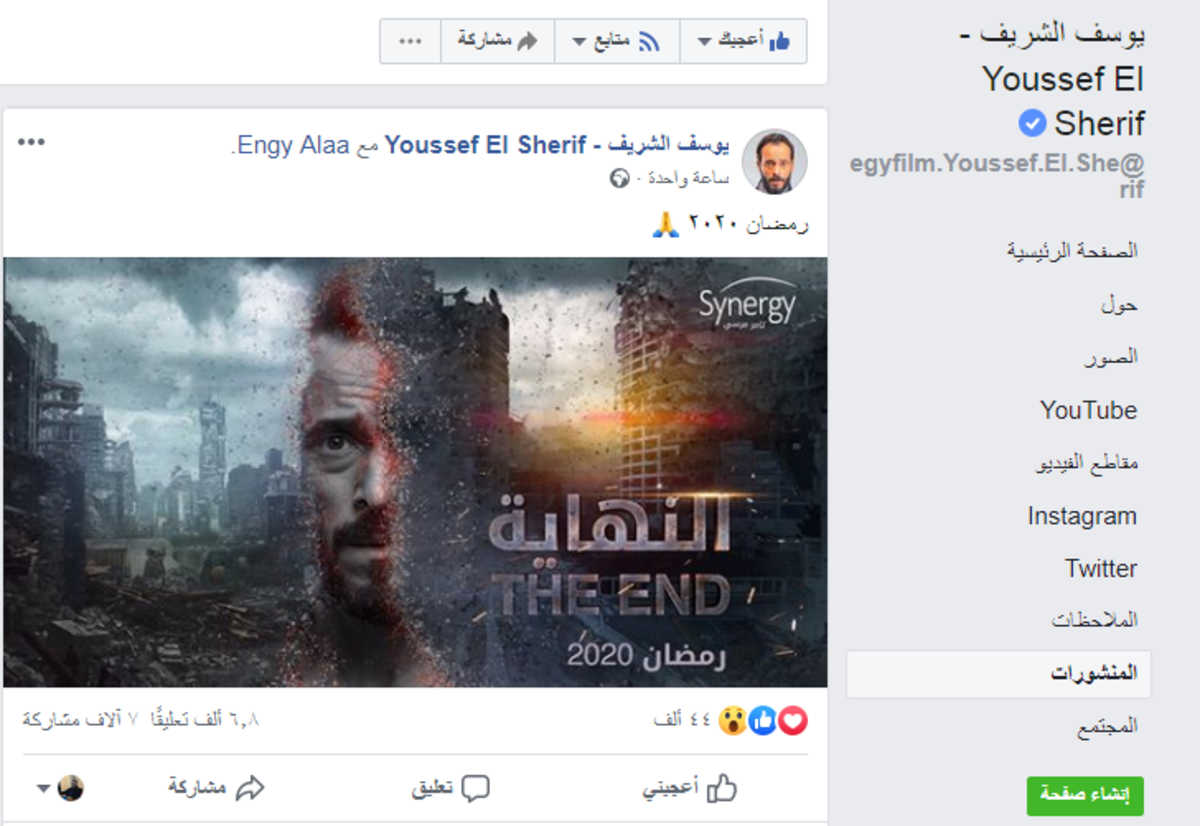The image size is (1200, 826).
Task: Select the المنشورات posts sidebar tab
Action: pyautogui.click(x=998, y=674)
